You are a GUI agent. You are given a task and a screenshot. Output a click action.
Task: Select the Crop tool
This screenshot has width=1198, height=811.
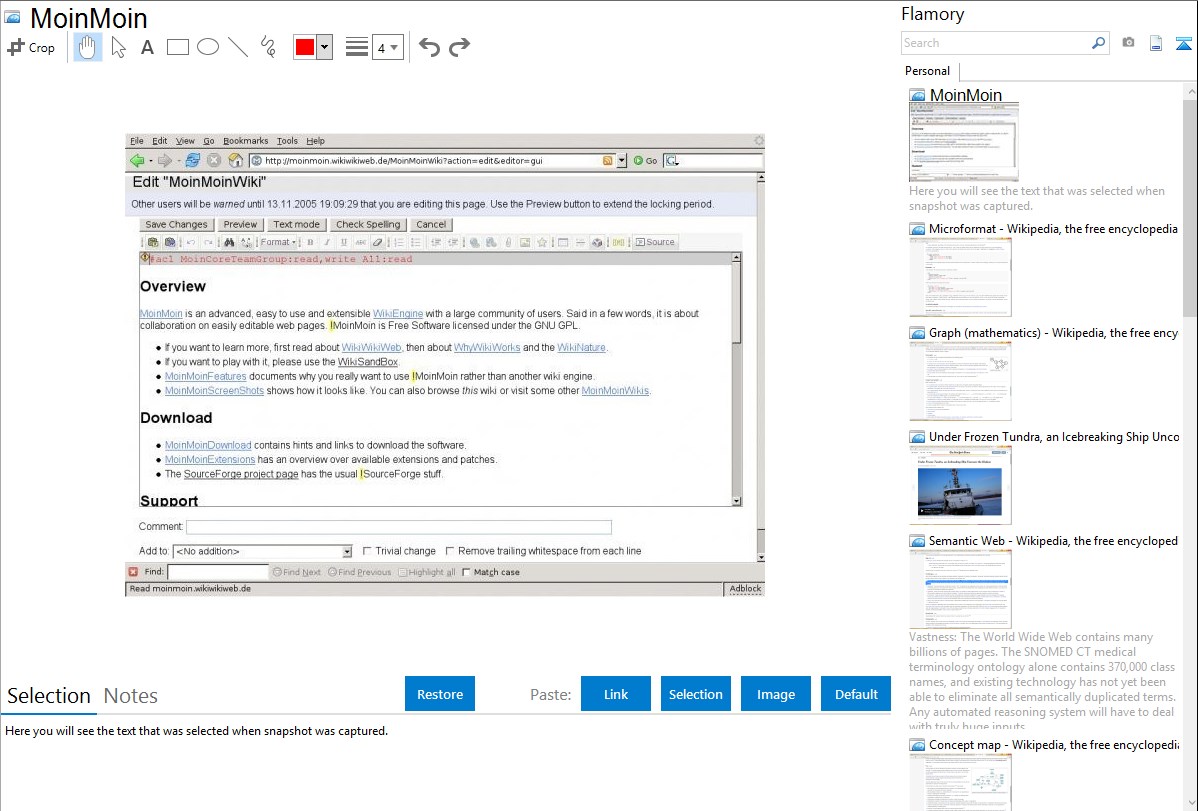[31, 47]
